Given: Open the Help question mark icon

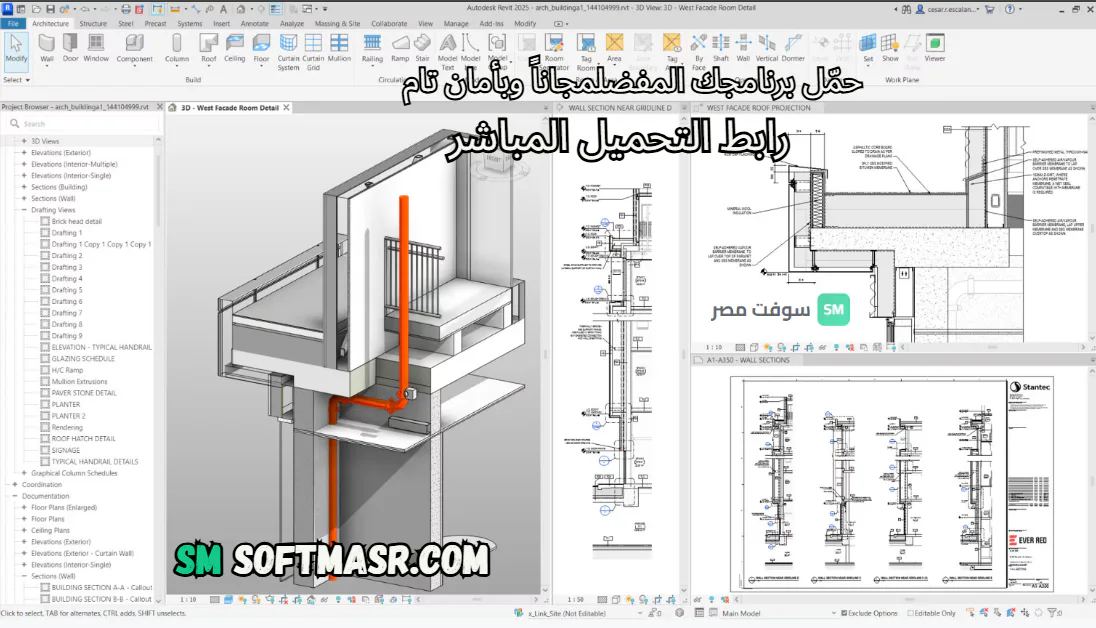Looking at the screenshot, I should pos(1009,9).
